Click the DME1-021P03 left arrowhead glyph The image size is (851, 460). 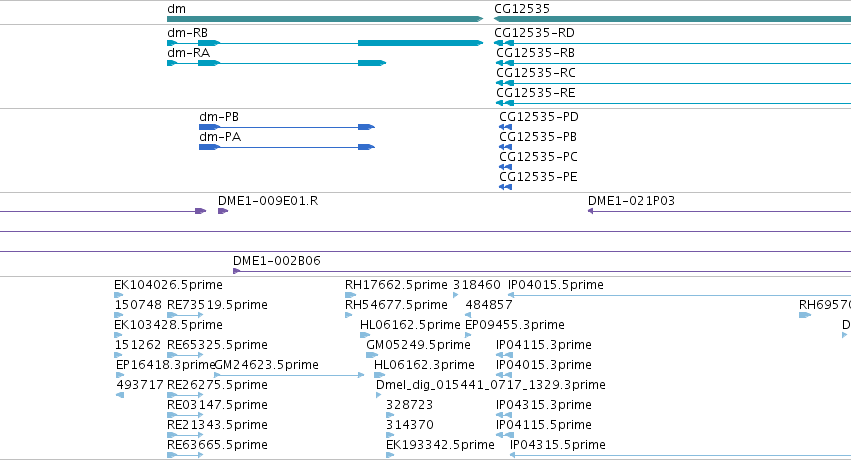590,211
